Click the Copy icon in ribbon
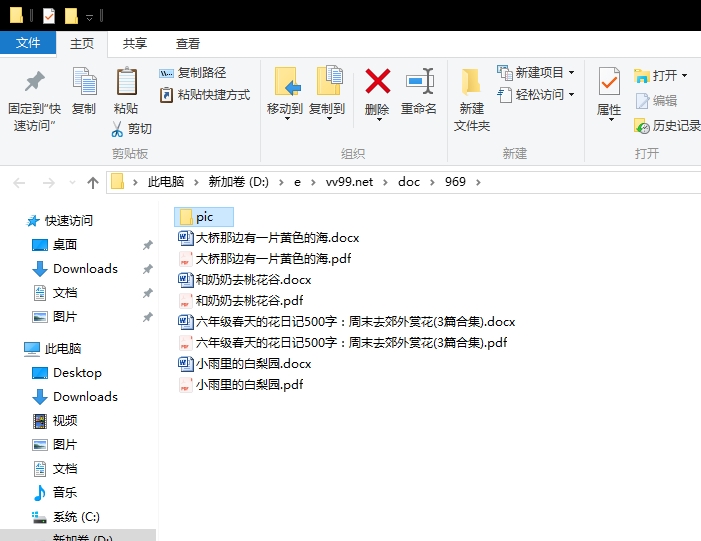 84,81
